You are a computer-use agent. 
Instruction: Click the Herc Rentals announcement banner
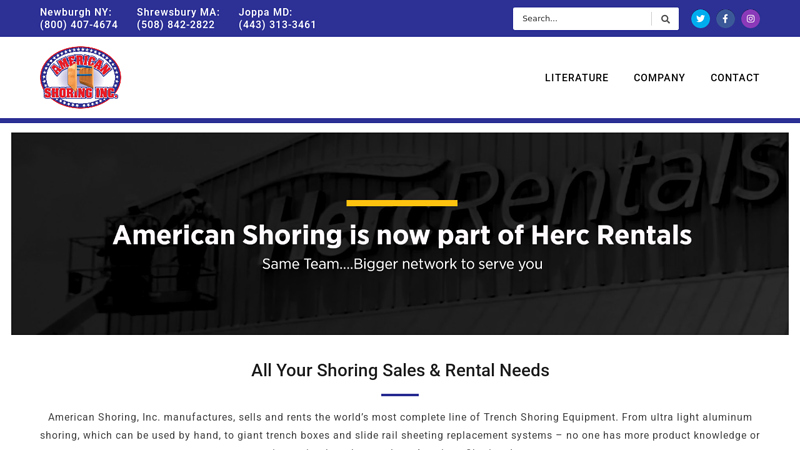[x=400, y=234]
